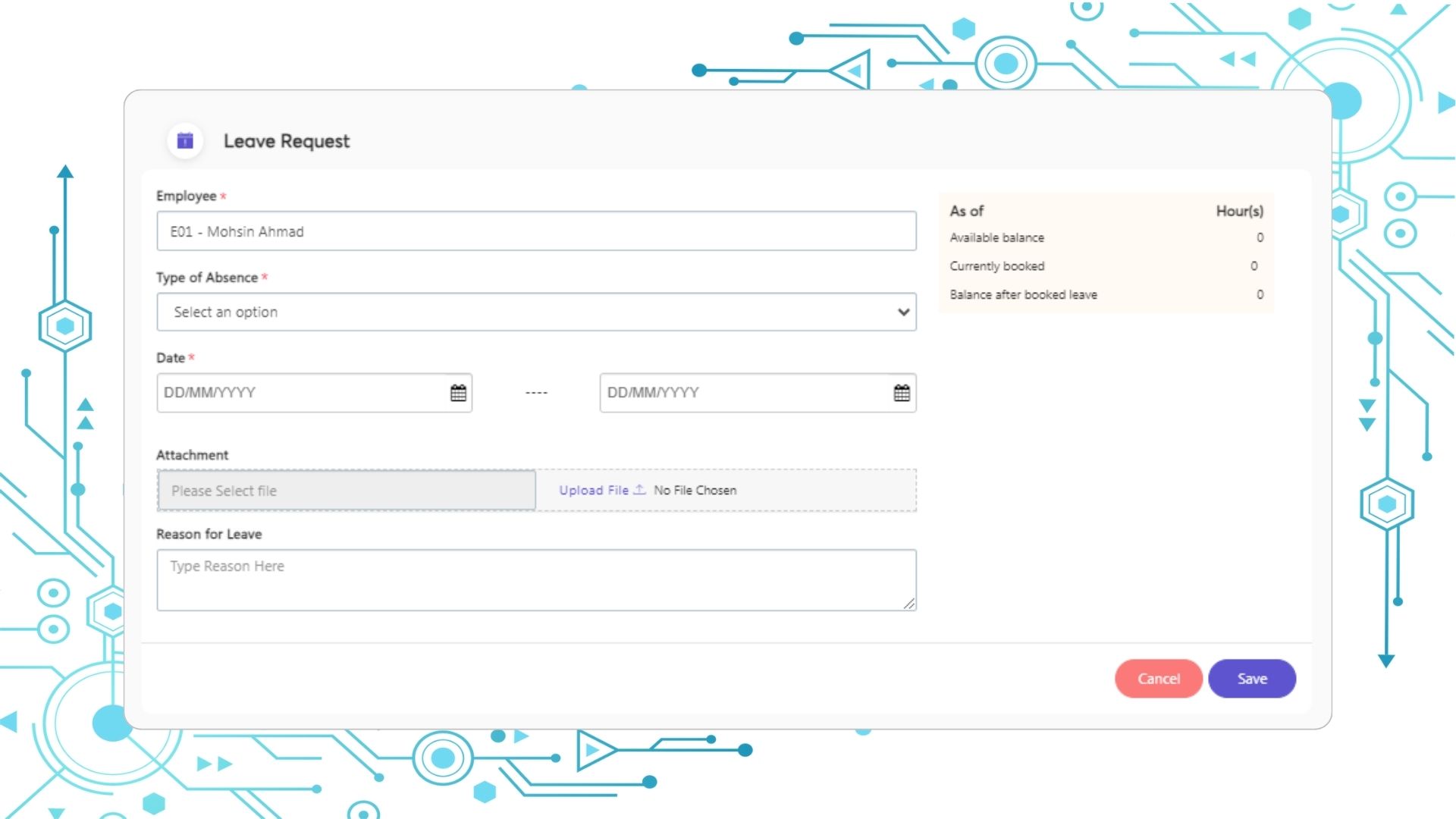Click the Reason for Leave text area
The height and width of the screenshot is (819, 1456).
pos(536,577)
